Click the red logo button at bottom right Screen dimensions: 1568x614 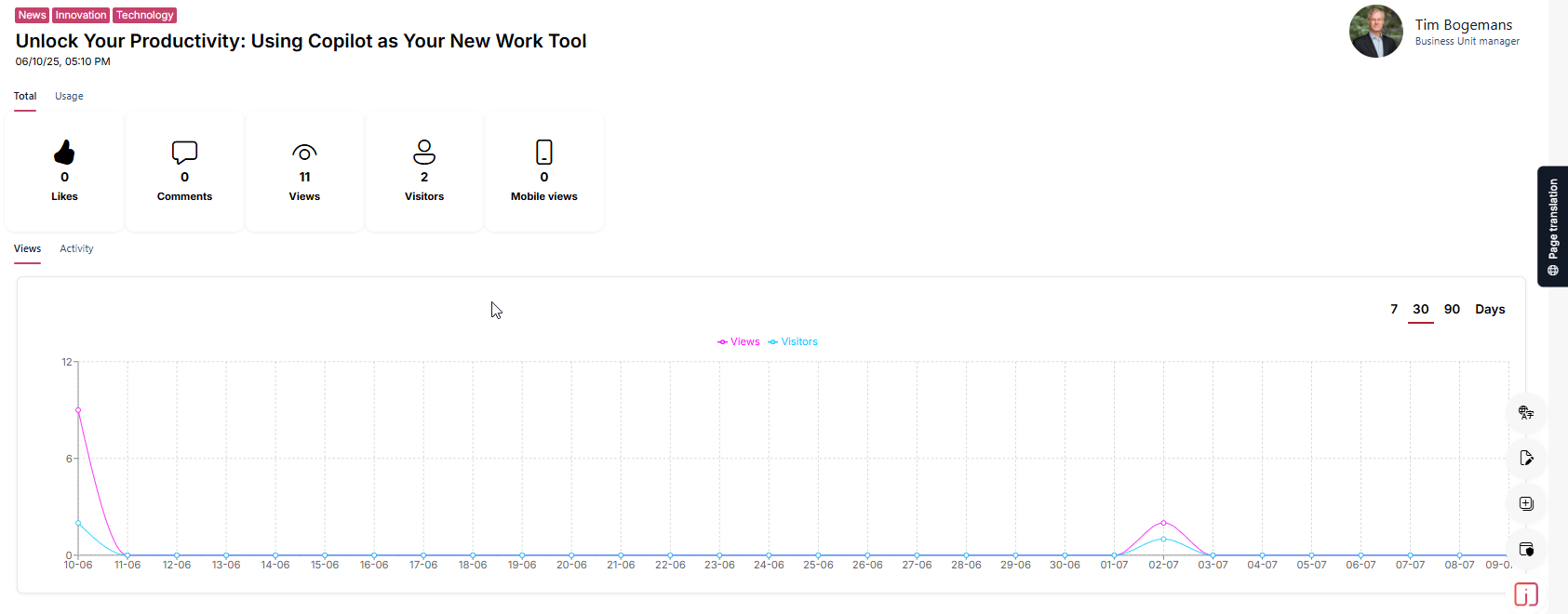point(1526,594)
